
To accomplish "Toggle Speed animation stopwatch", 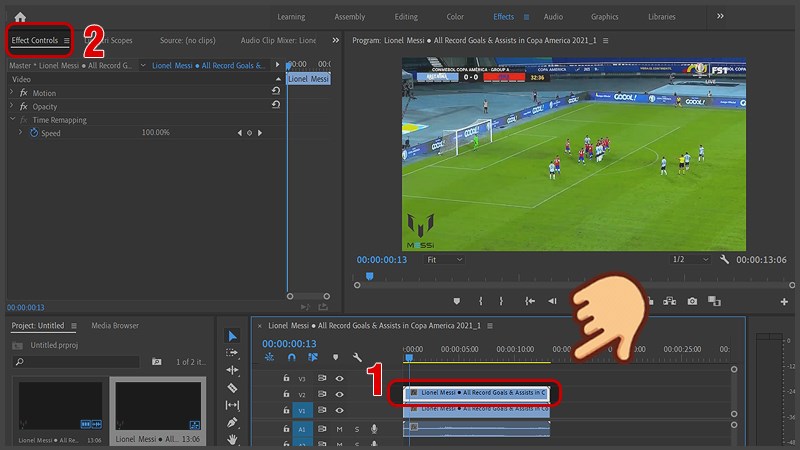I will point(34,133).
